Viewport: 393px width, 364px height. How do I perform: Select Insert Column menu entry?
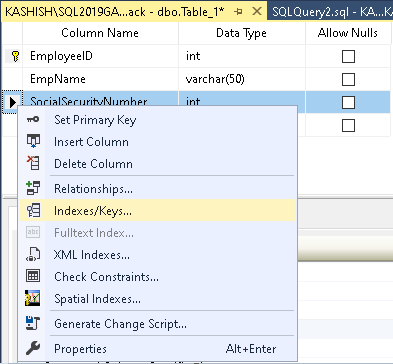(x=157, y=142)
